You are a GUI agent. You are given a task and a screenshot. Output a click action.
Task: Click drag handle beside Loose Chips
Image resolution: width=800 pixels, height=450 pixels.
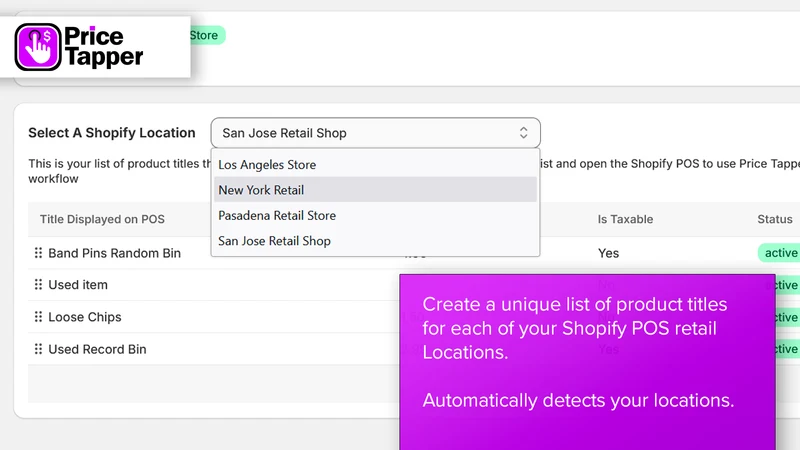click(38, 317)
